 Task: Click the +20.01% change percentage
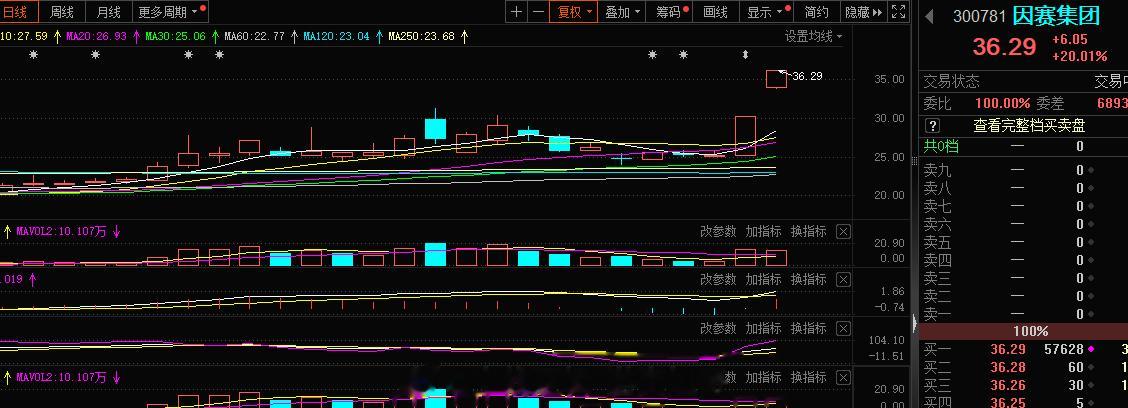pyautogui.click(x=1079, y=56)
